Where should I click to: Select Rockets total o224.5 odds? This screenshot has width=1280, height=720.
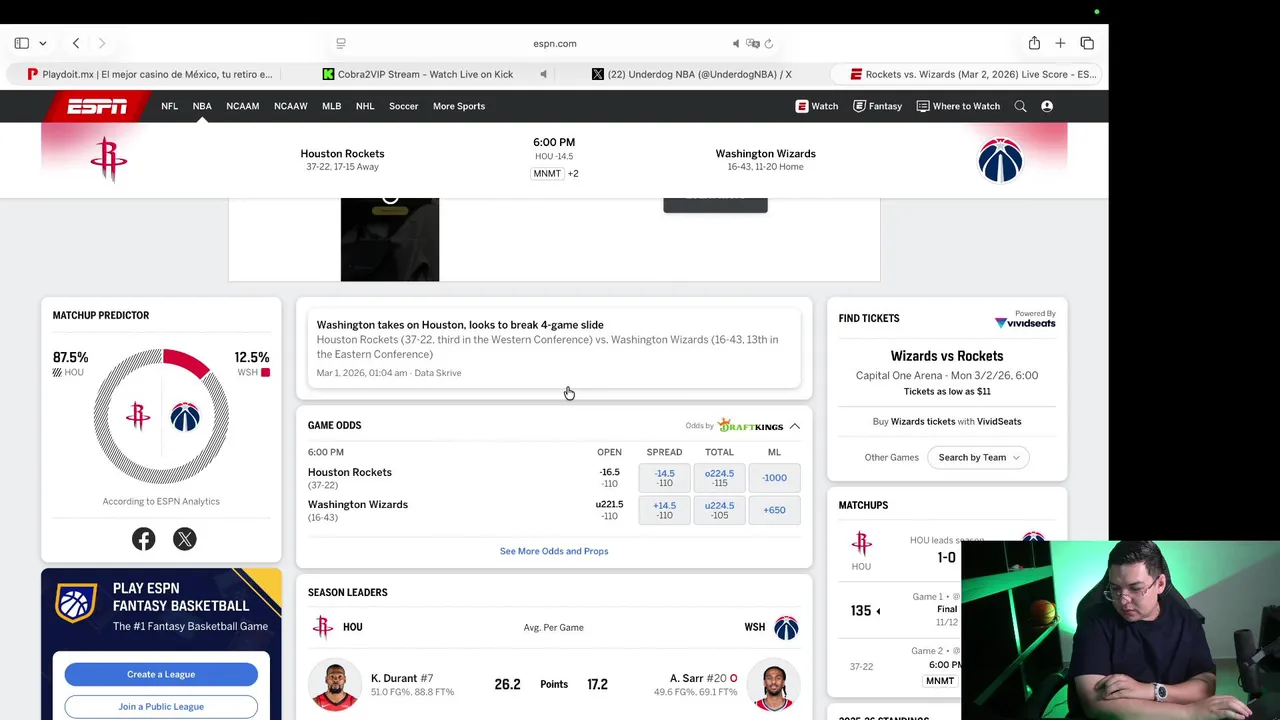[719, 478]
